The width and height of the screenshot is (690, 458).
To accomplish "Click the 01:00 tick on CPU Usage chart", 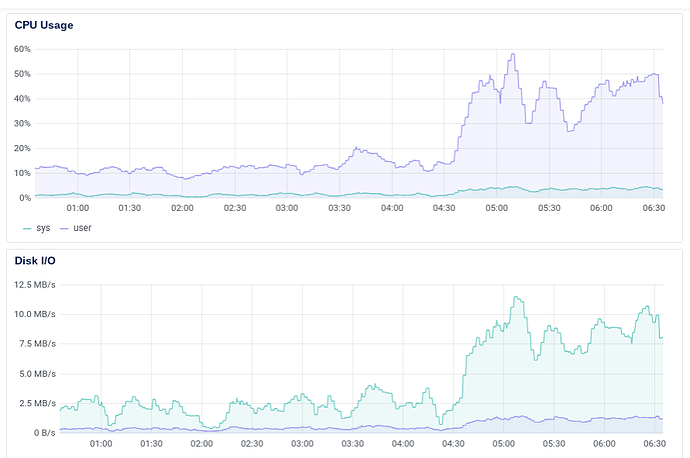I will [78, 208].
